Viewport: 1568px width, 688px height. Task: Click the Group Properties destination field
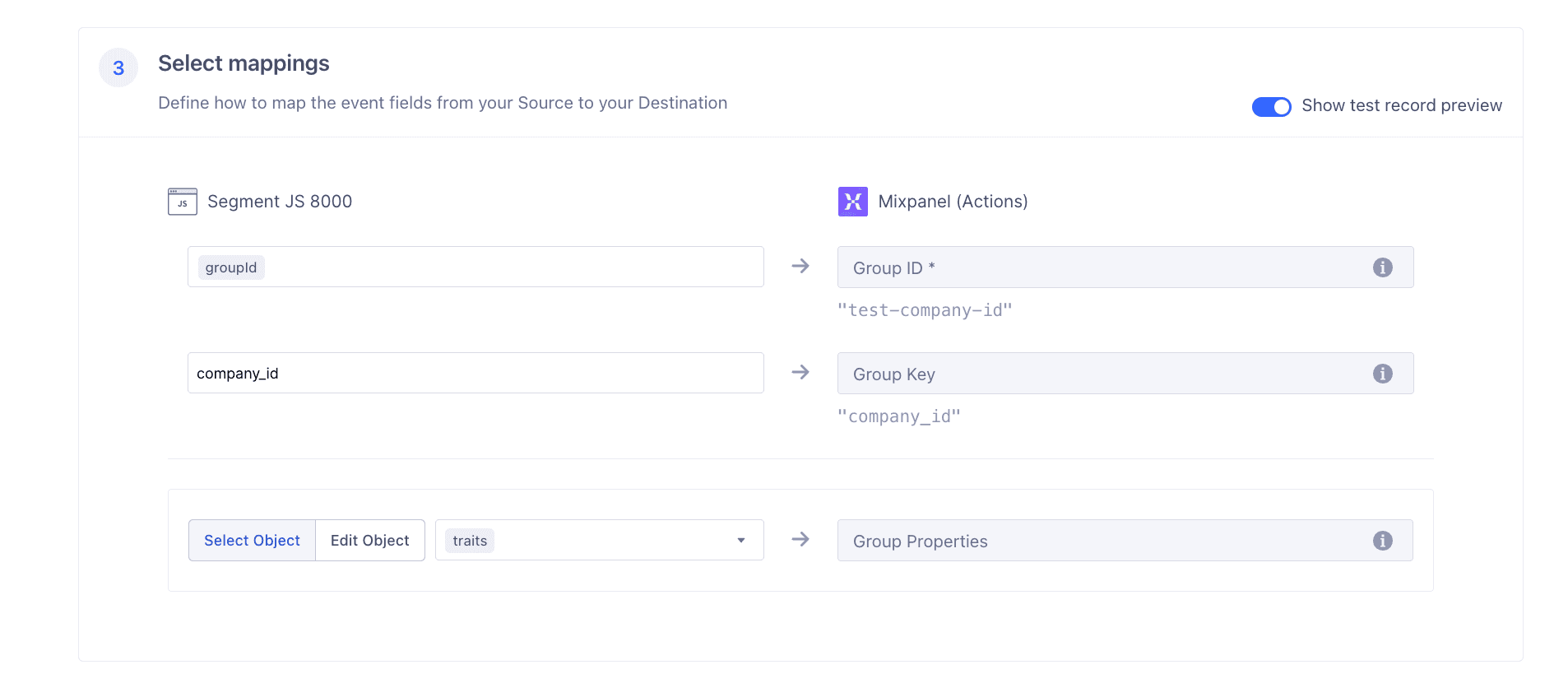pos(1102,541)
